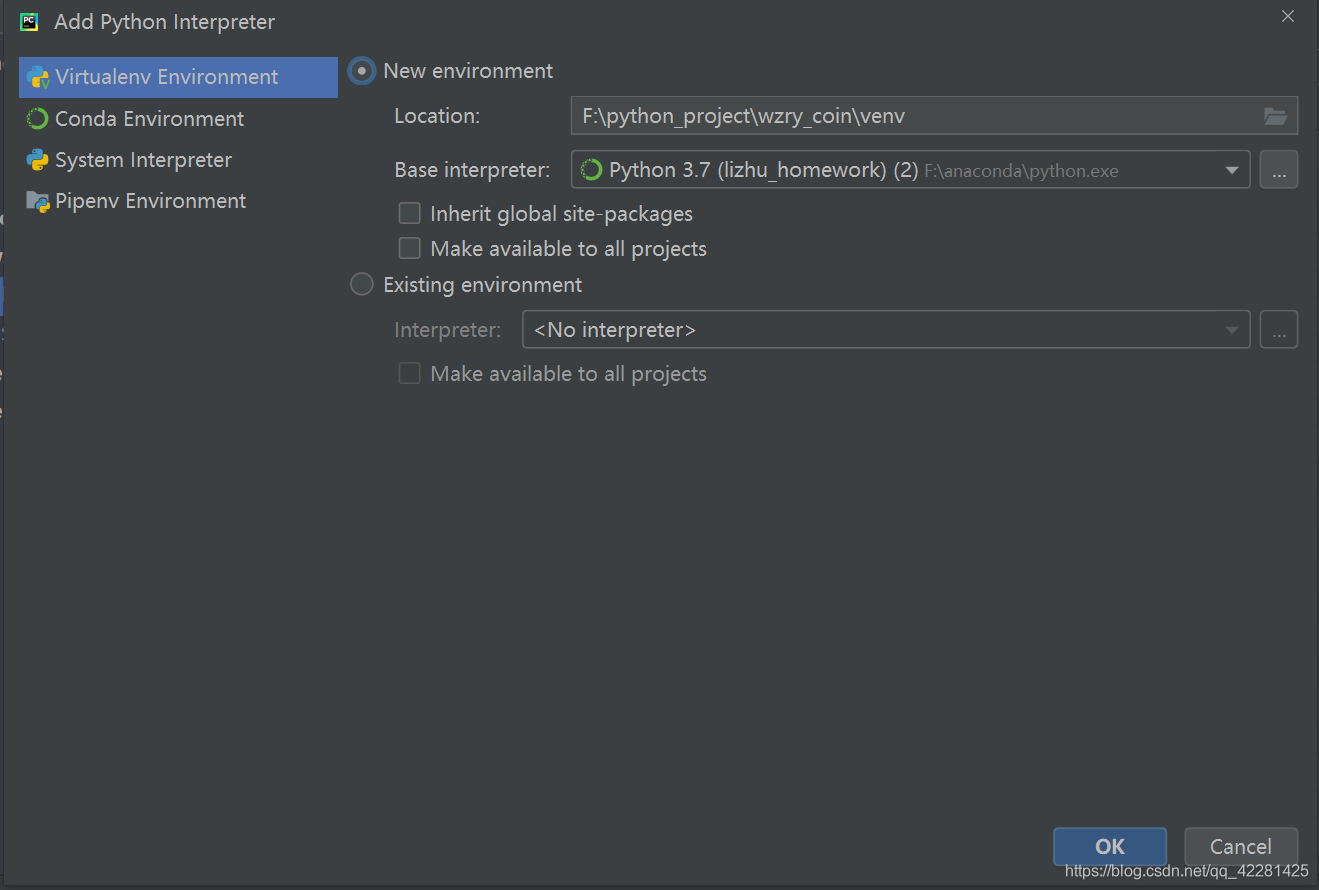Click the PyCharm logo in title bar
Screen dimensions: 1319x890
click(29, 21)
